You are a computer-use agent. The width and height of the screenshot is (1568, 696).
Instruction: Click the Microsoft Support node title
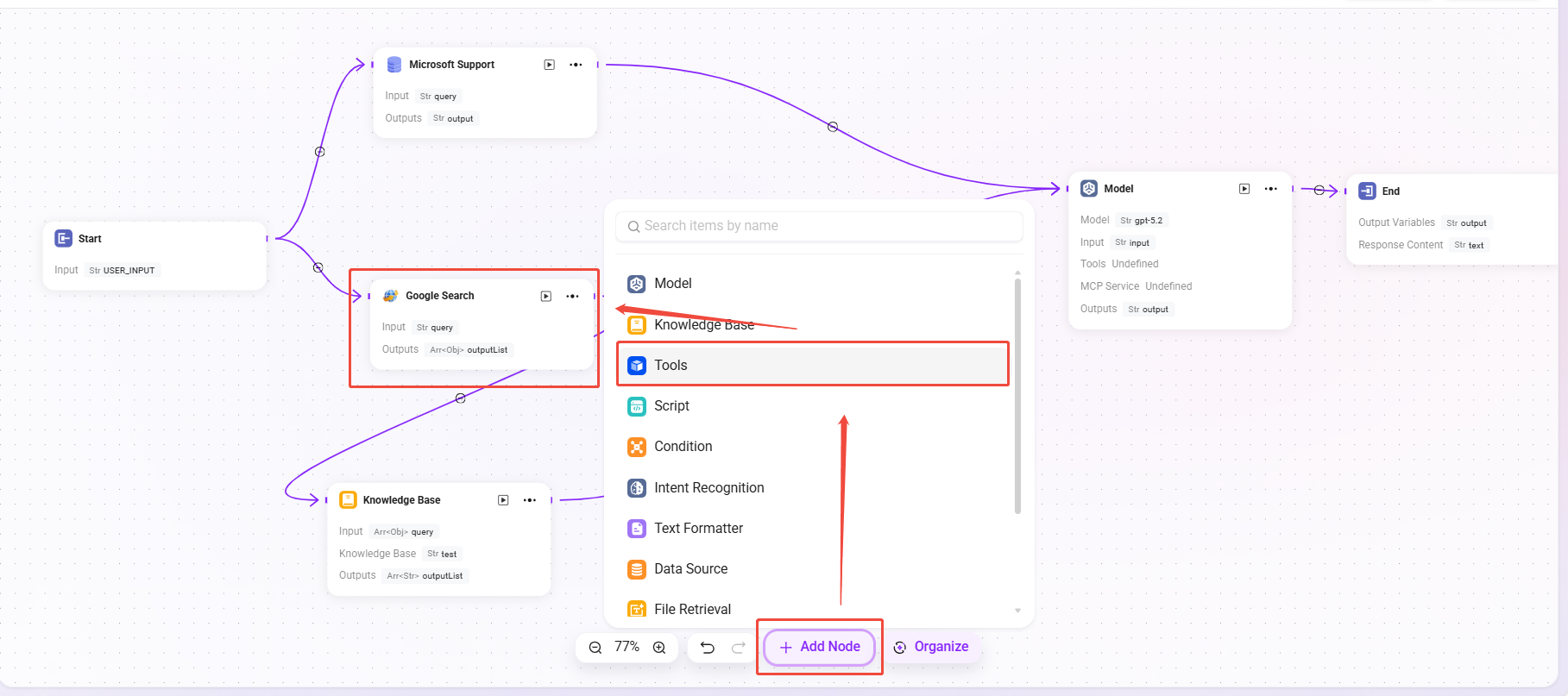pos(451,65)
